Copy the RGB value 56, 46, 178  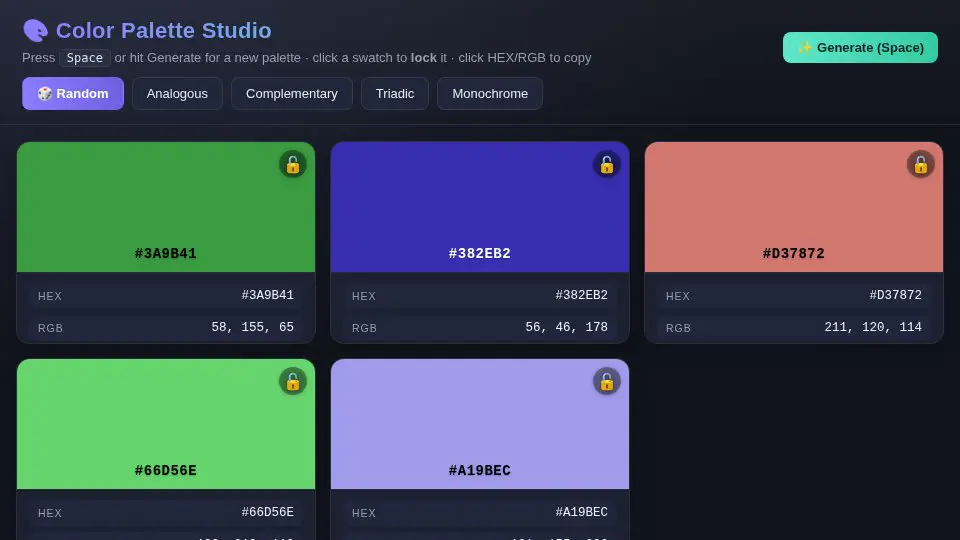[x=480, y=328]
